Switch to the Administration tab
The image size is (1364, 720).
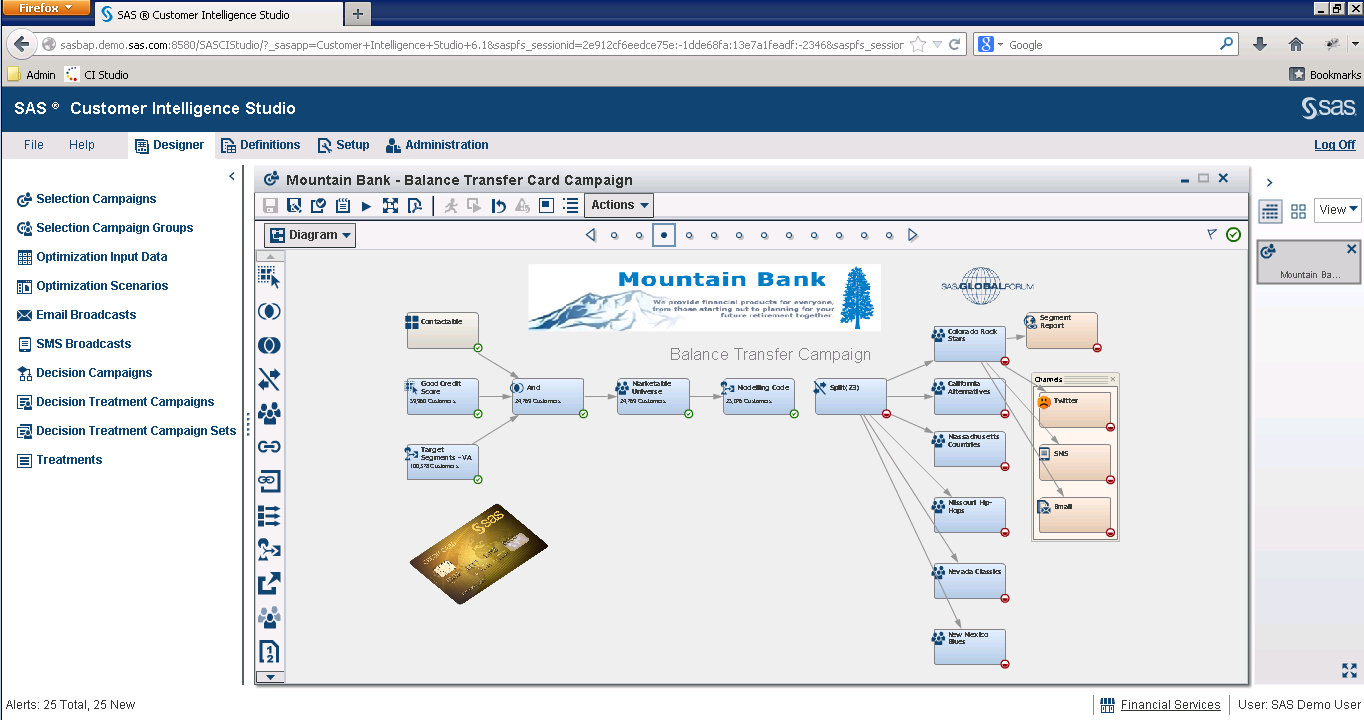pyautogui.click(x=437, y=145)
